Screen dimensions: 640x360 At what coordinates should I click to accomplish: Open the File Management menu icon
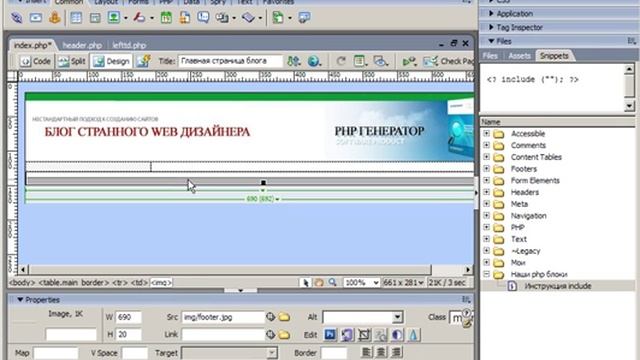(293, 61)
